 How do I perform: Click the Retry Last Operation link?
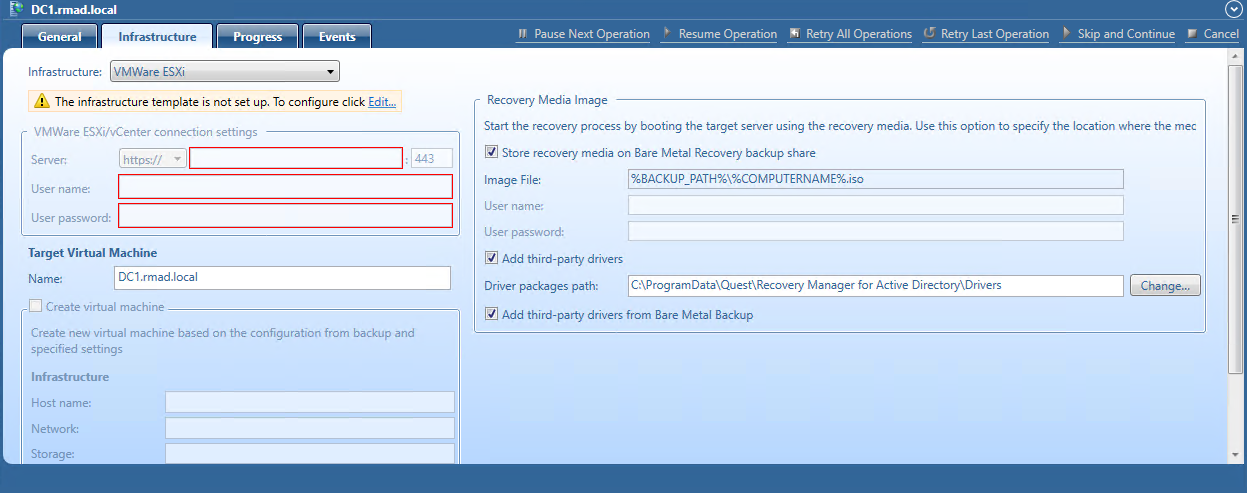(995, 34)
